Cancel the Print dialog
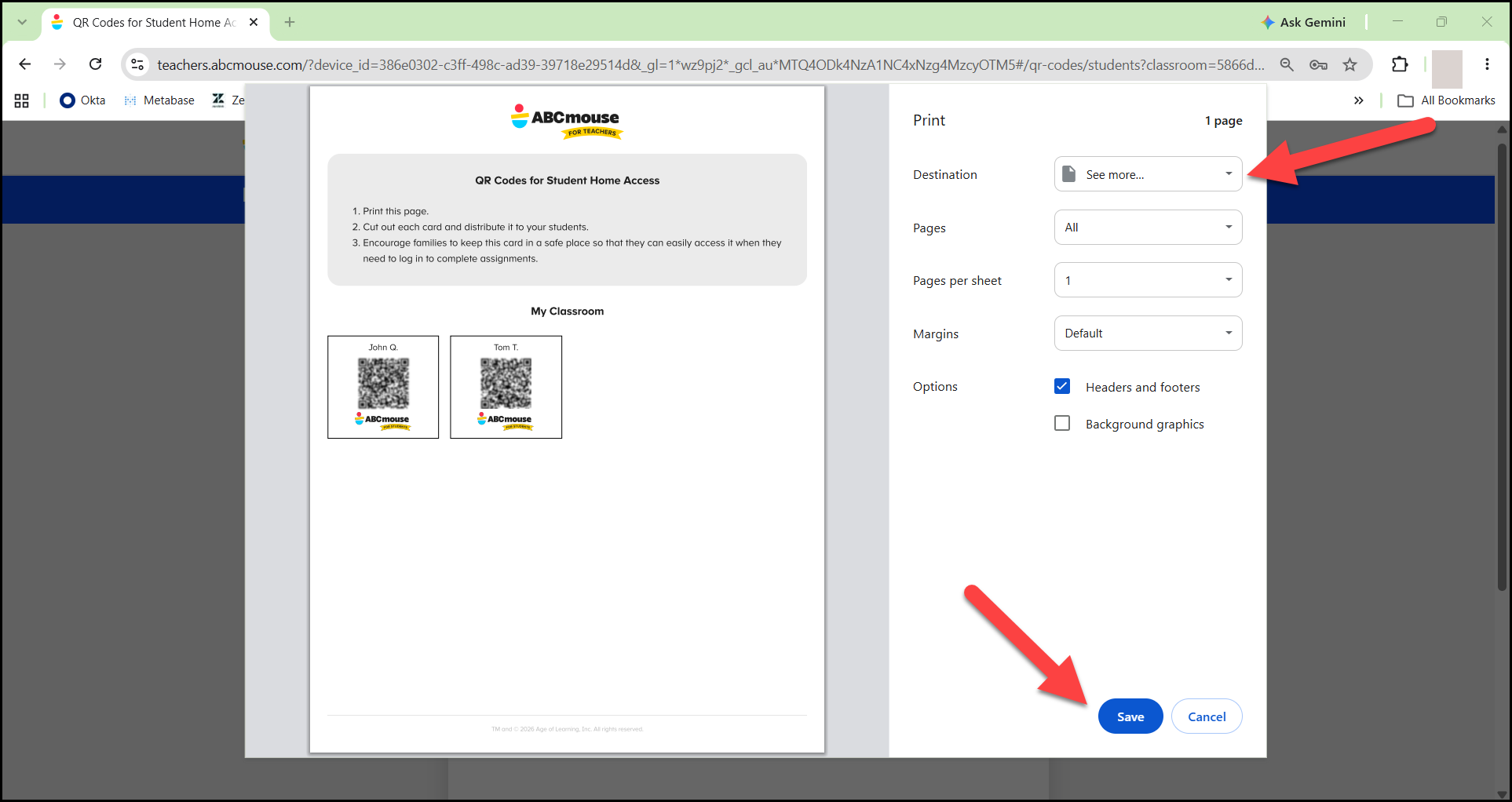The image size is (1512, 802). (x=1206, y=716)
